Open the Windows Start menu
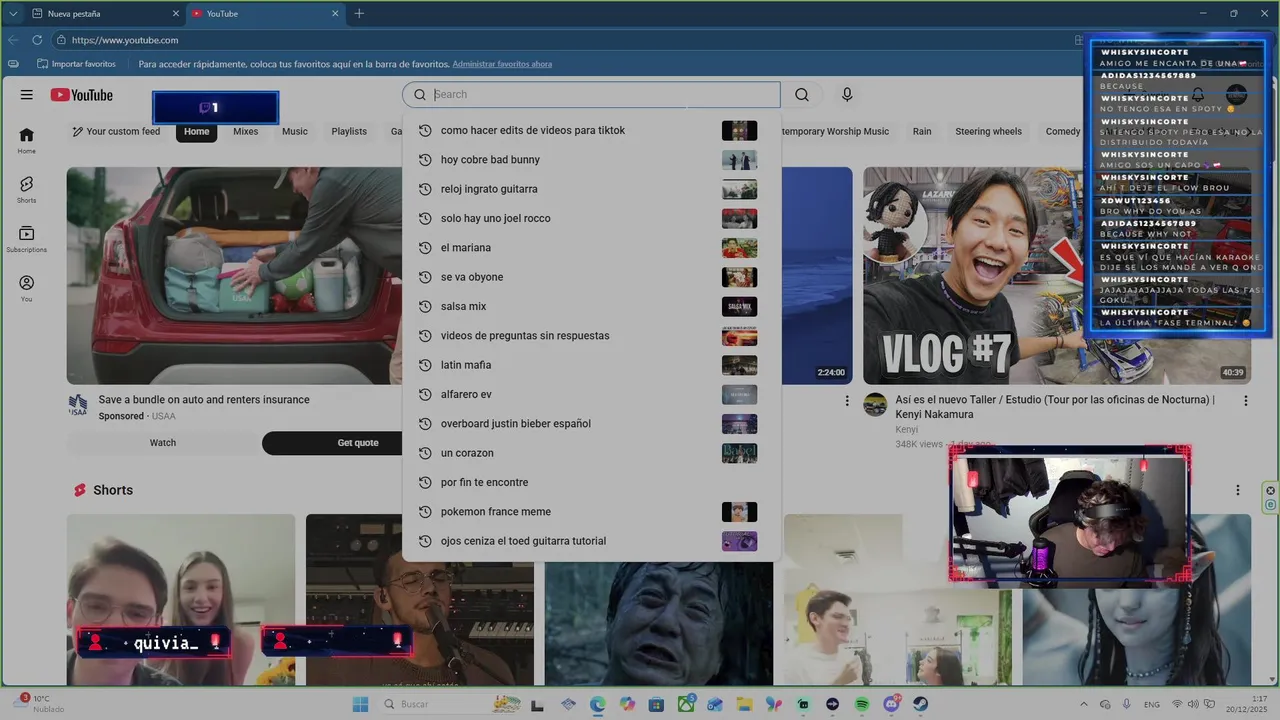This screenshot has width=1280, height=720. coord(360,705)
